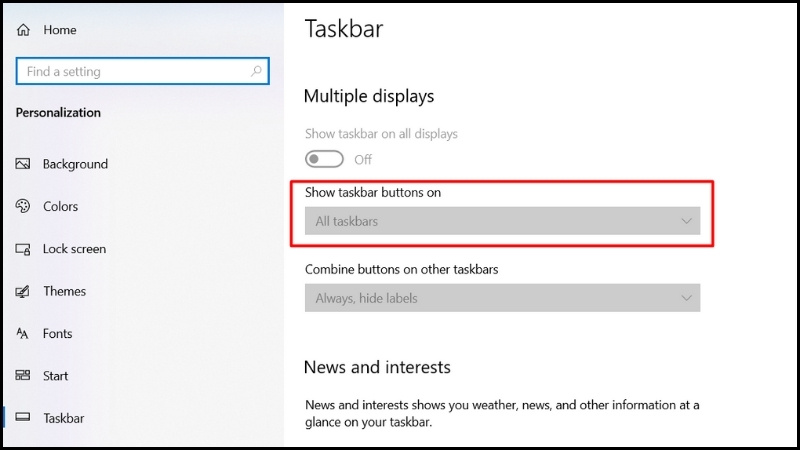Click the Multiple displays heading
Screen dimensions: 800x450
point(369,96)
